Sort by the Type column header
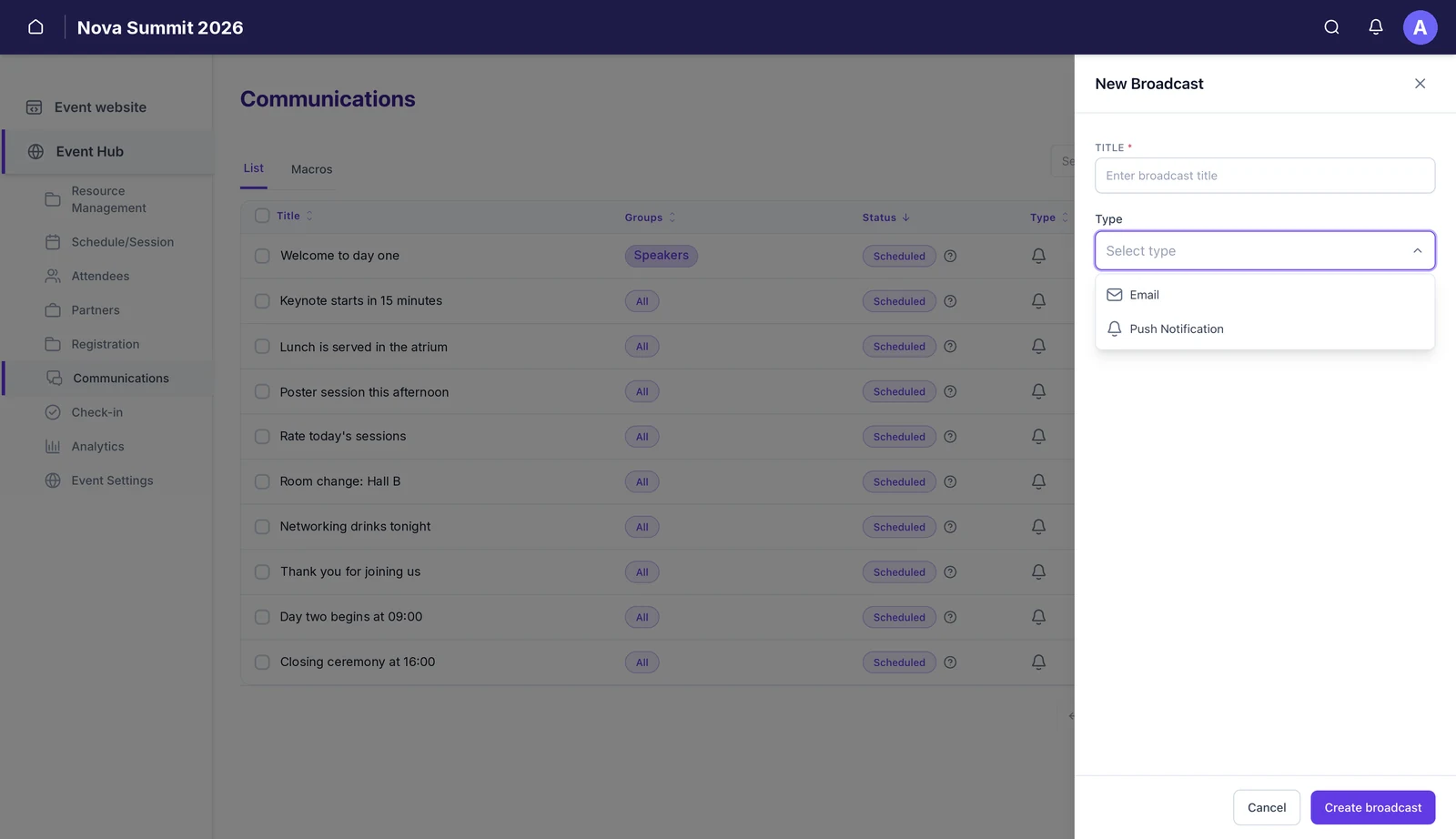 [1049, 217]
